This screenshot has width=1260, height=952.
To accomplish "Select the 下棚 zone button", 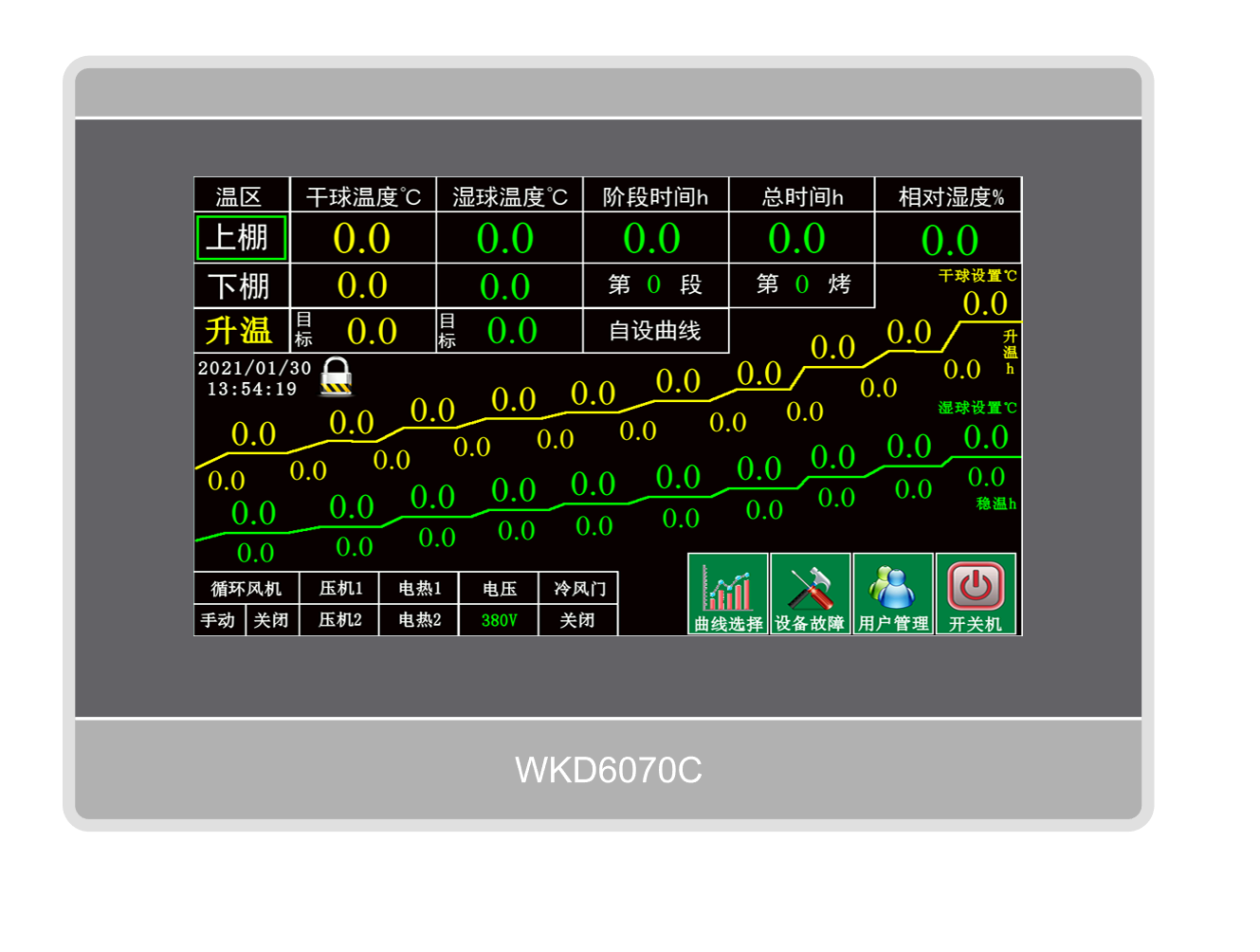I will pyautogui.click(x=241, y=285).
